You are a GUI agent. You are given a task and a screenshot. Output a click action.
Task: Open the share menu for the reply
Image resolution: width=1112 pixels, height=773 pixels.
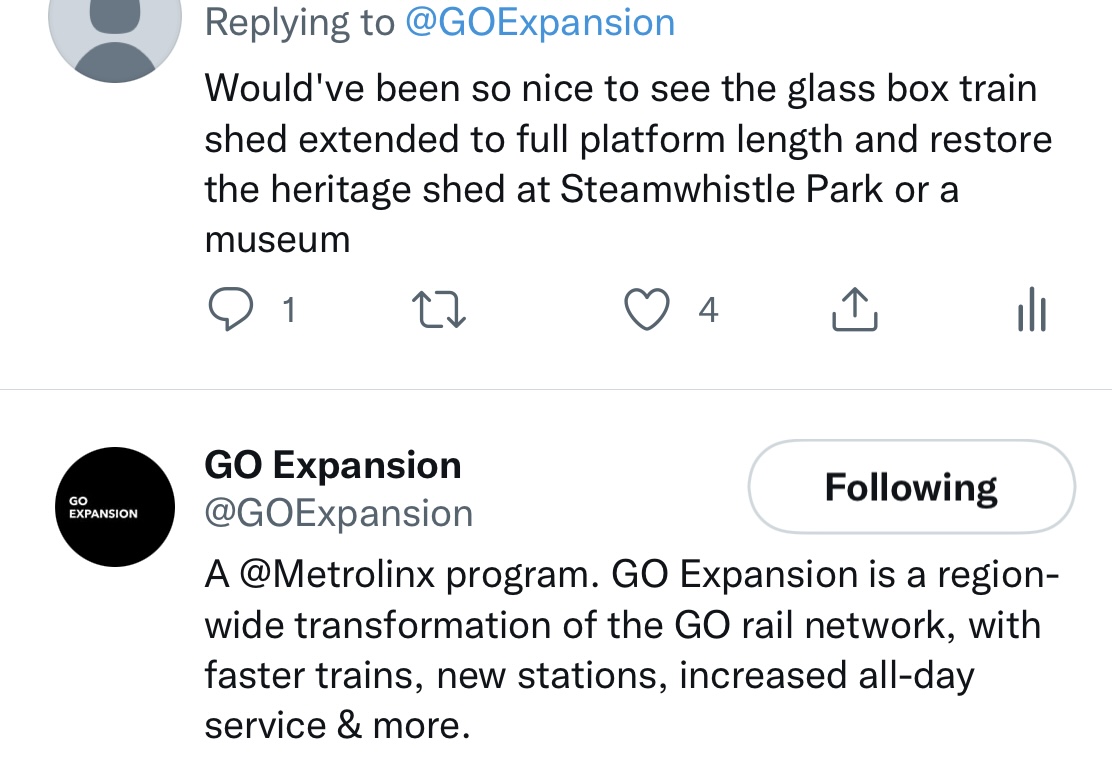click(x=855, y=310)
